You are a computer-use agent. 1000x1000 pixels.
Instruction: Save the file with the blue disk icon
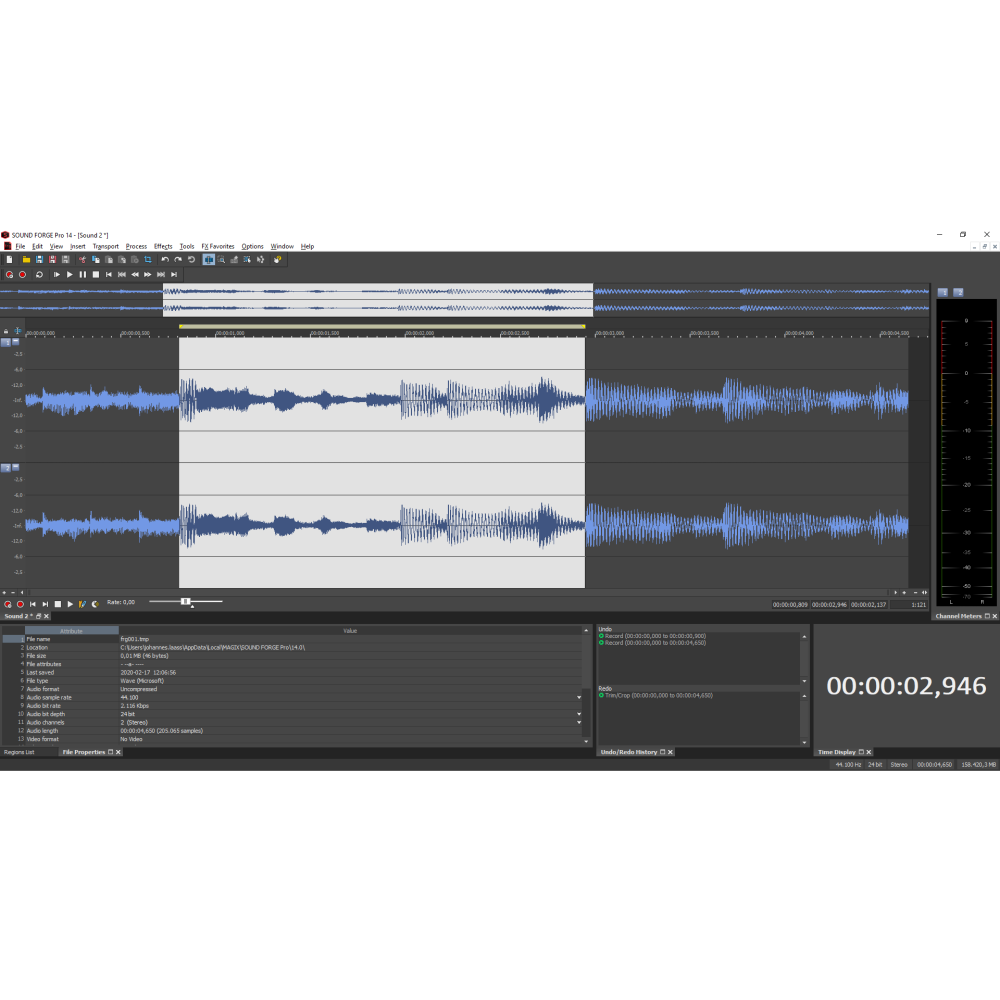[x=40, y=260]
